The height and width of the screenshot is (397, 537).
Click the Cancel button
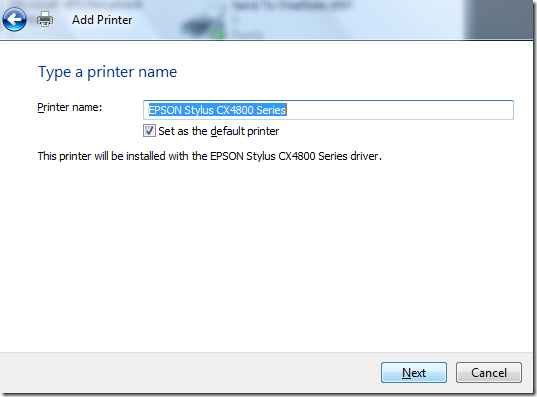pyautogui.click(x=489, y=372)
